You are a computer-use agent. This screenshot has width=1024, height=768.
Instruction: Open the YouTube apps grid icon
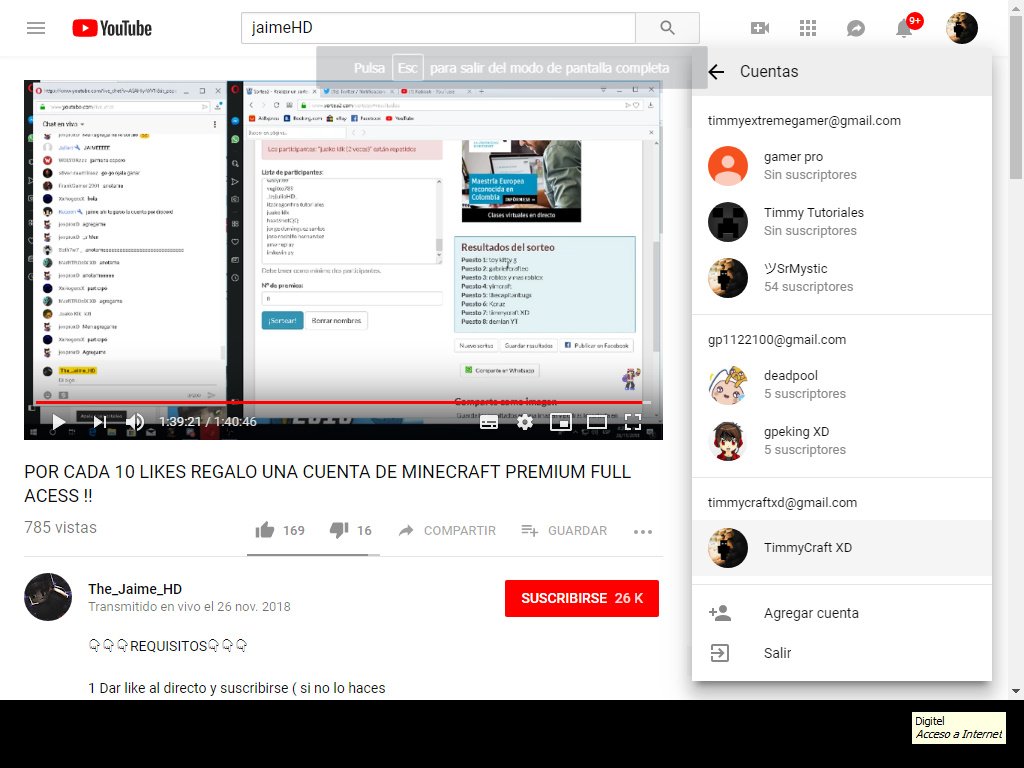tap(808, 28)
